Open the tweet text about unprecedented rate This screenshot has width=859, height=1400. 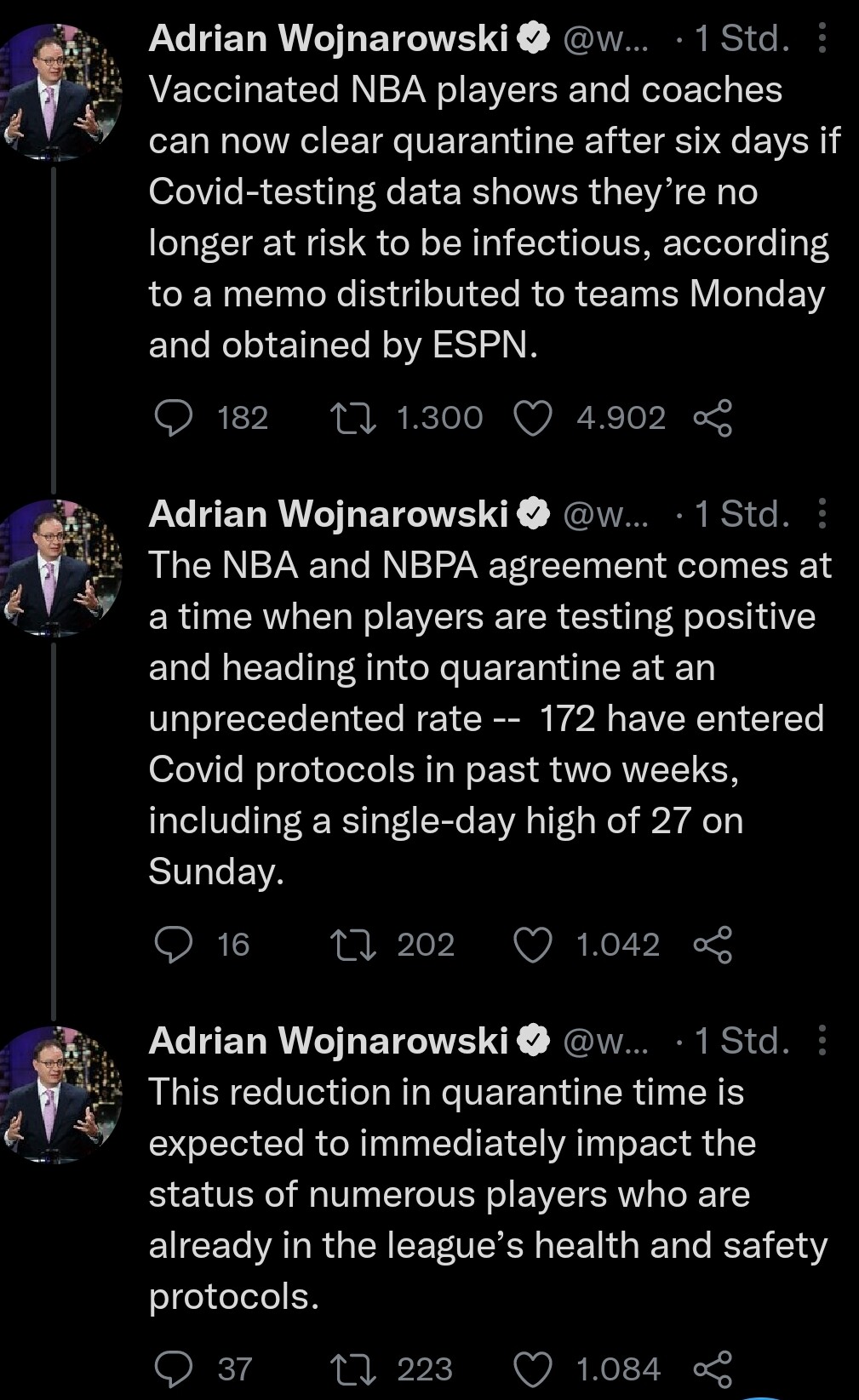coord(485,717)
